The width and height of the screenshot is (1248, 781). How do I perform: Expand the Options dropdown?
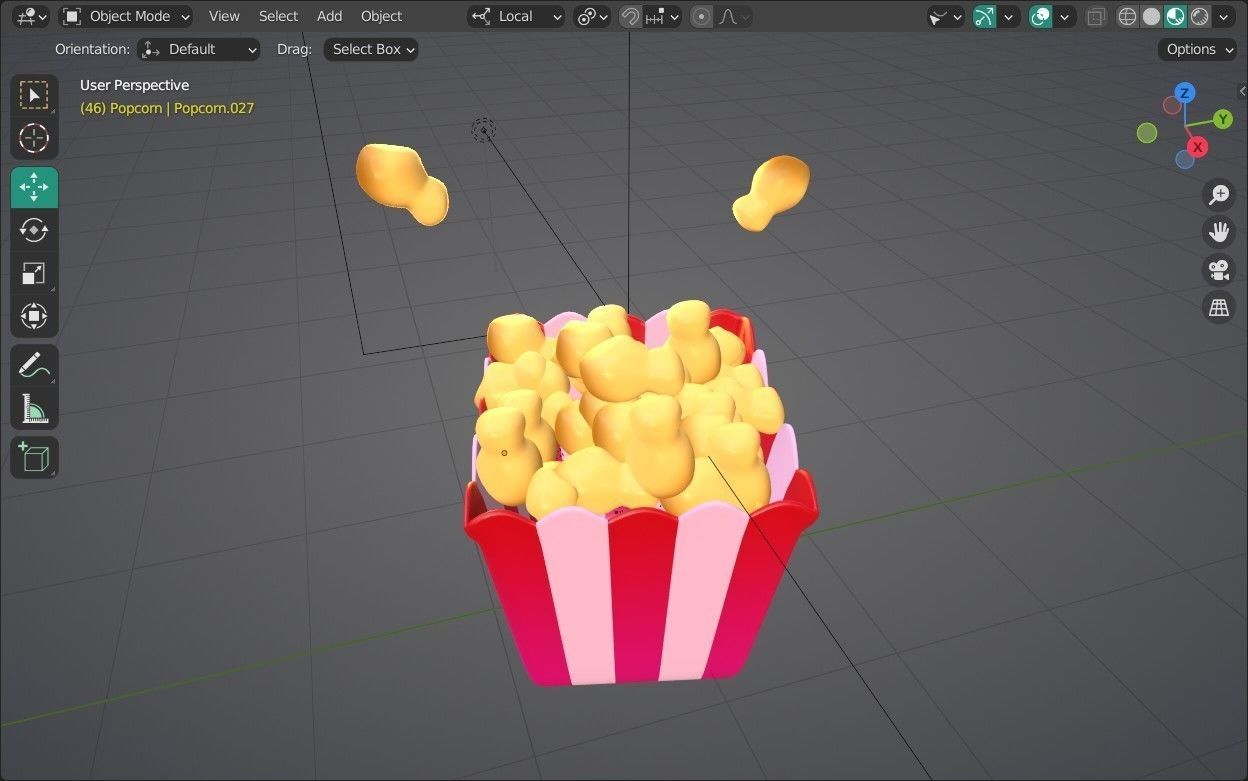point(1197,49)
